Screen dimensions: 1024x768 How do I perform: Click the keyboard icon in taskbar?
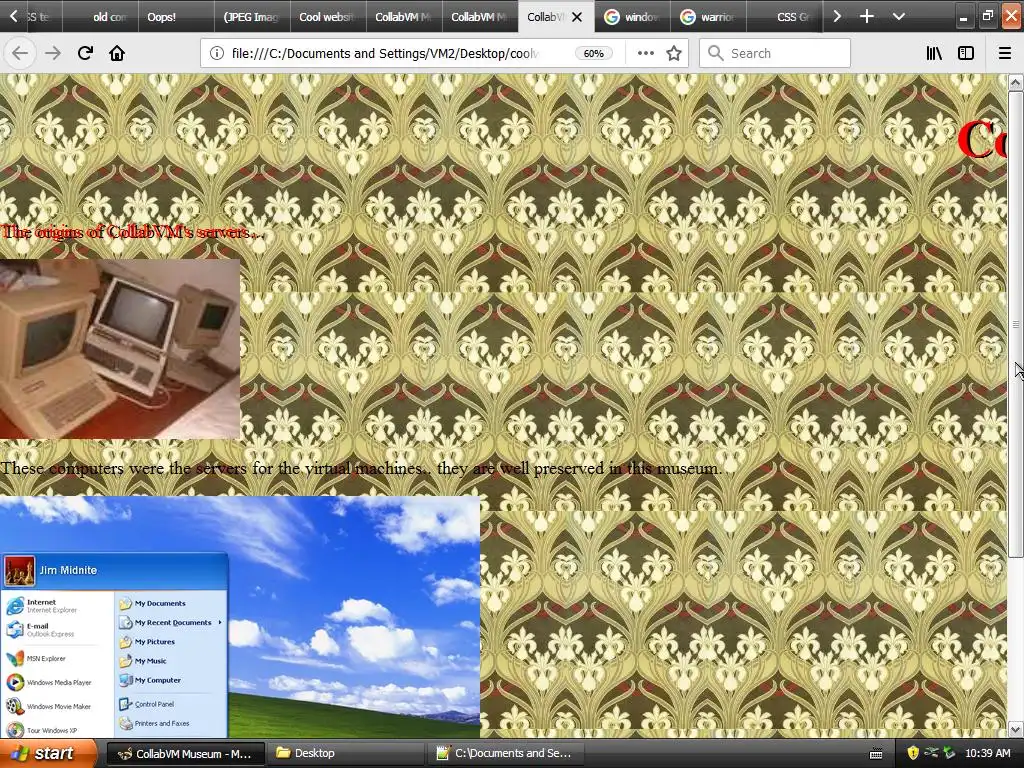pyautogui.click(x=876, y=754)
